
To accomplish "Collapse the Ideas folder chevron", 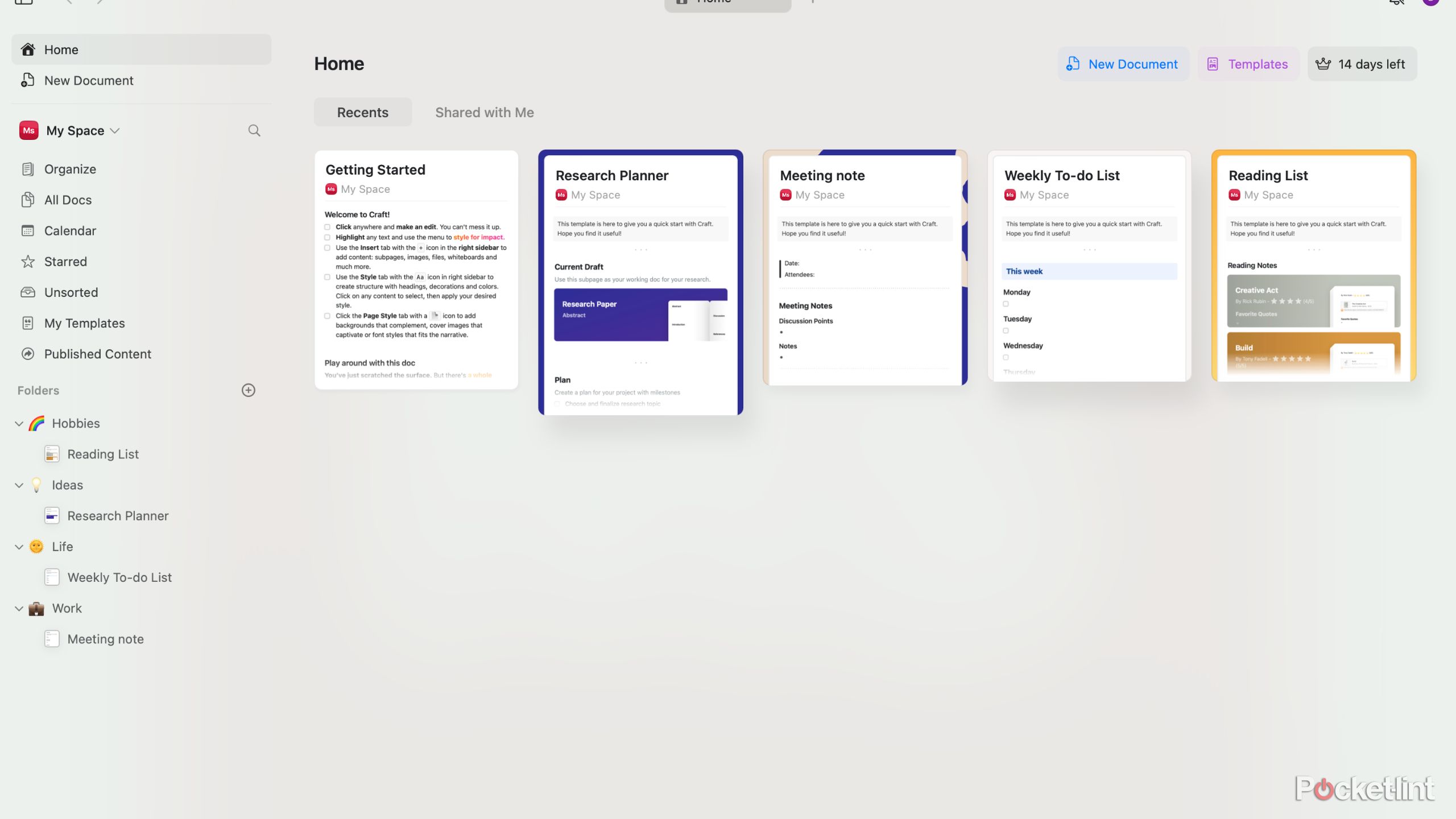I will click(19, 485).
